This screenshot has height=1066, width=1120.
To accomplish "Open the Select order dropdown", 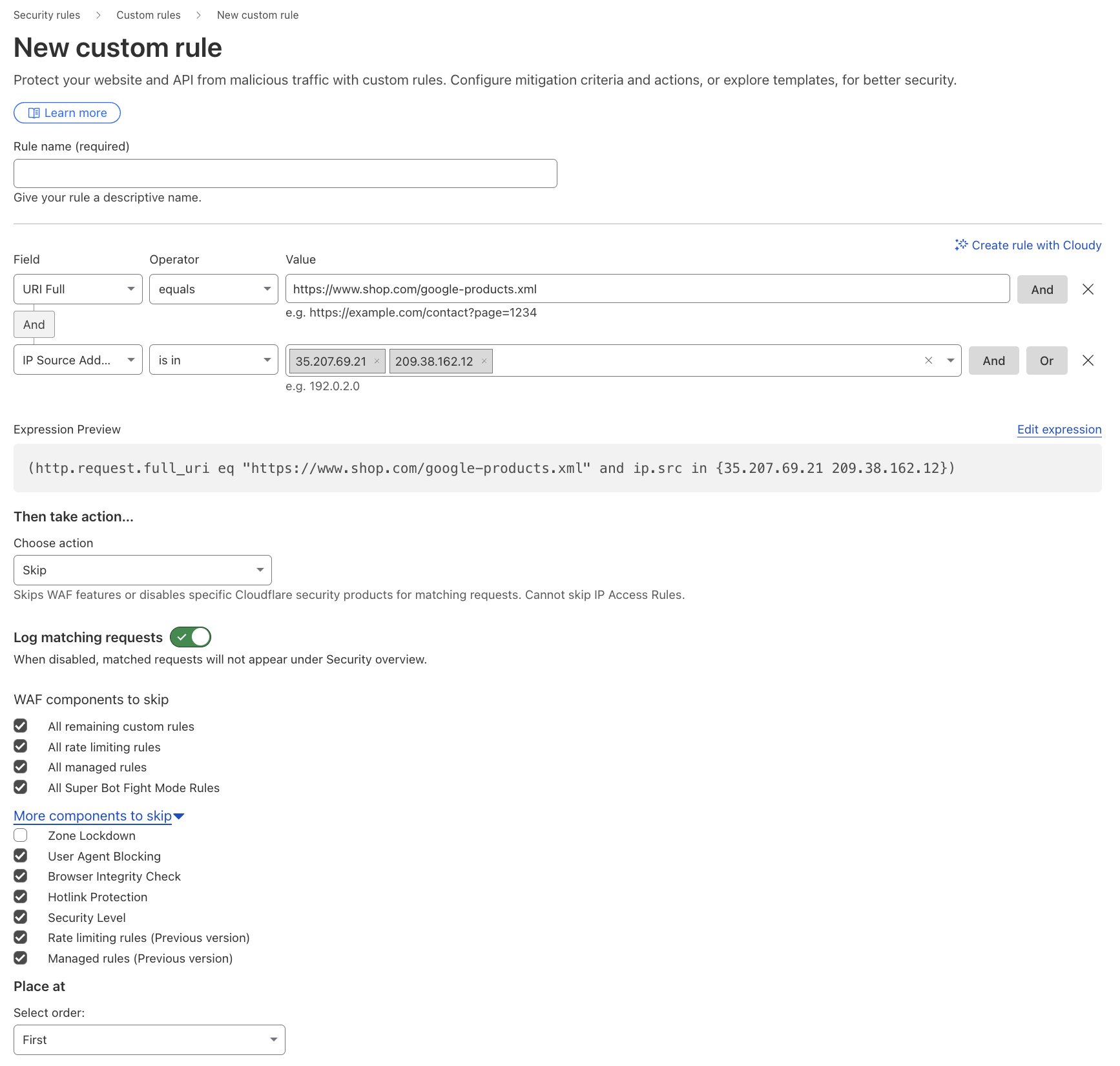I will point(149,1040).
